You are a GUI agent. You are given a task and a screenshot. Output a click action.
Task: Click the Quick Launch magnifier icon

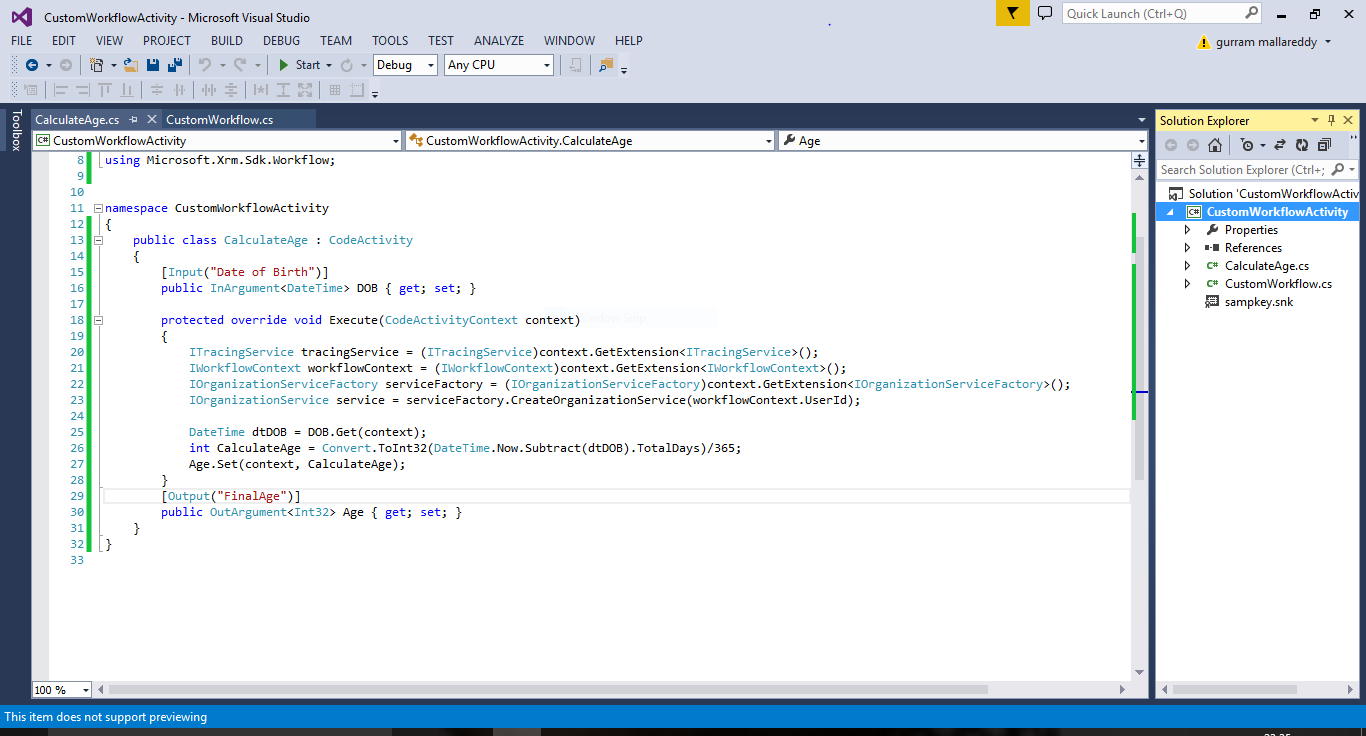pos(1251,13)
